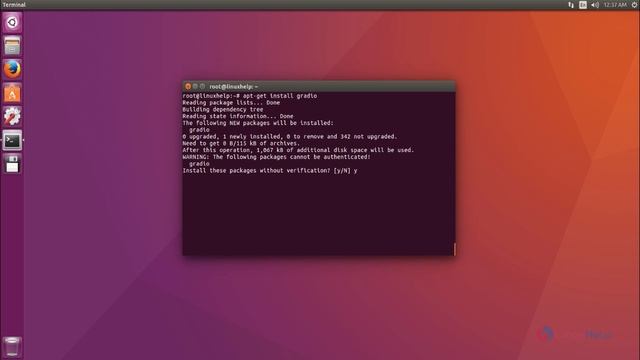Click 'Need to get 0 B/115 kB' line
The image size is (640, 360).
click(241, 143)
